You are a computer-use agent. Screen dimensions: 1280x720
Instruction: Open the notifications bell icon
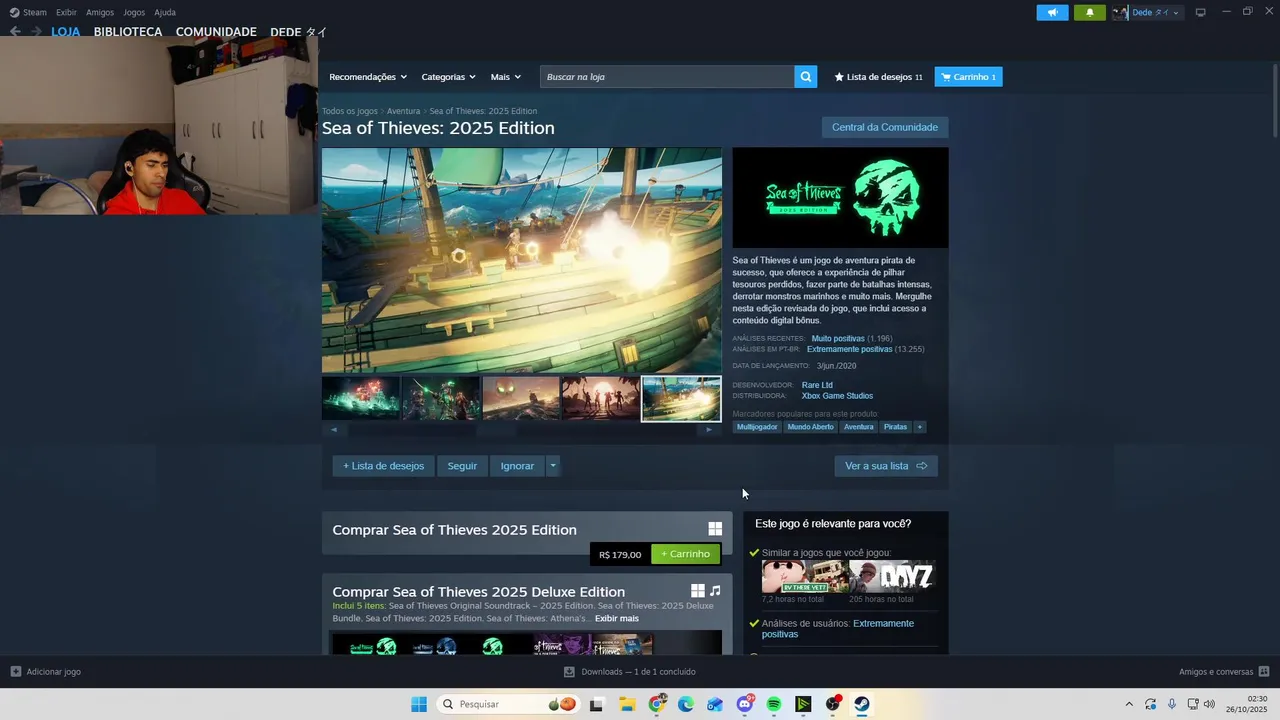[x=1090, y=13]
